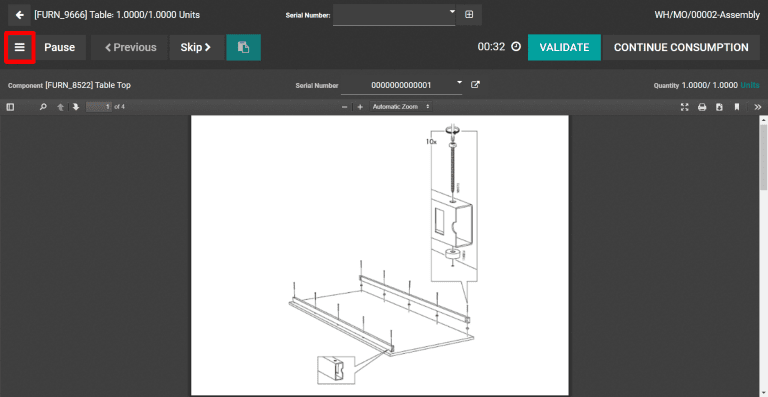Click the PDF page number field

pos(99,107)
